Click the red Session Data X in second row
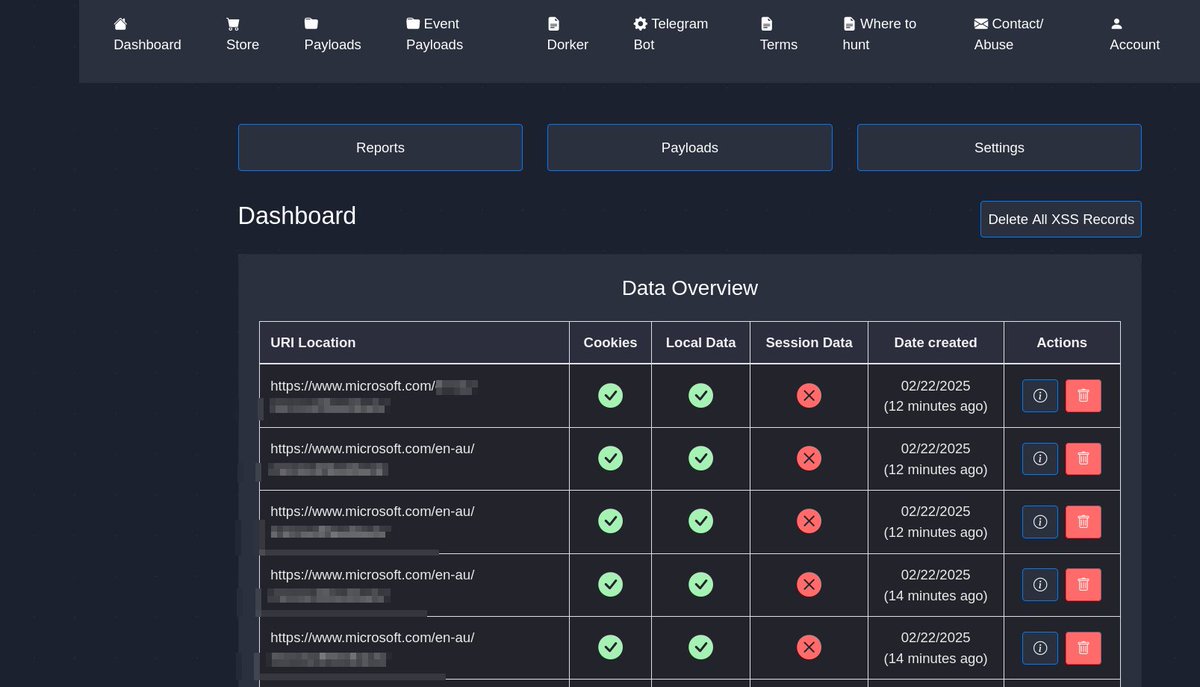This screenshot has width=1200, height=687. click(x=809, y=459)
